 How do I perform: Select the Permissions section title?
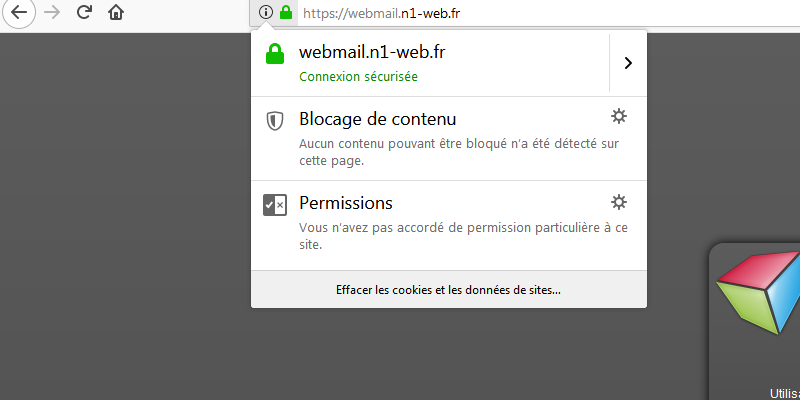(345, 203)
